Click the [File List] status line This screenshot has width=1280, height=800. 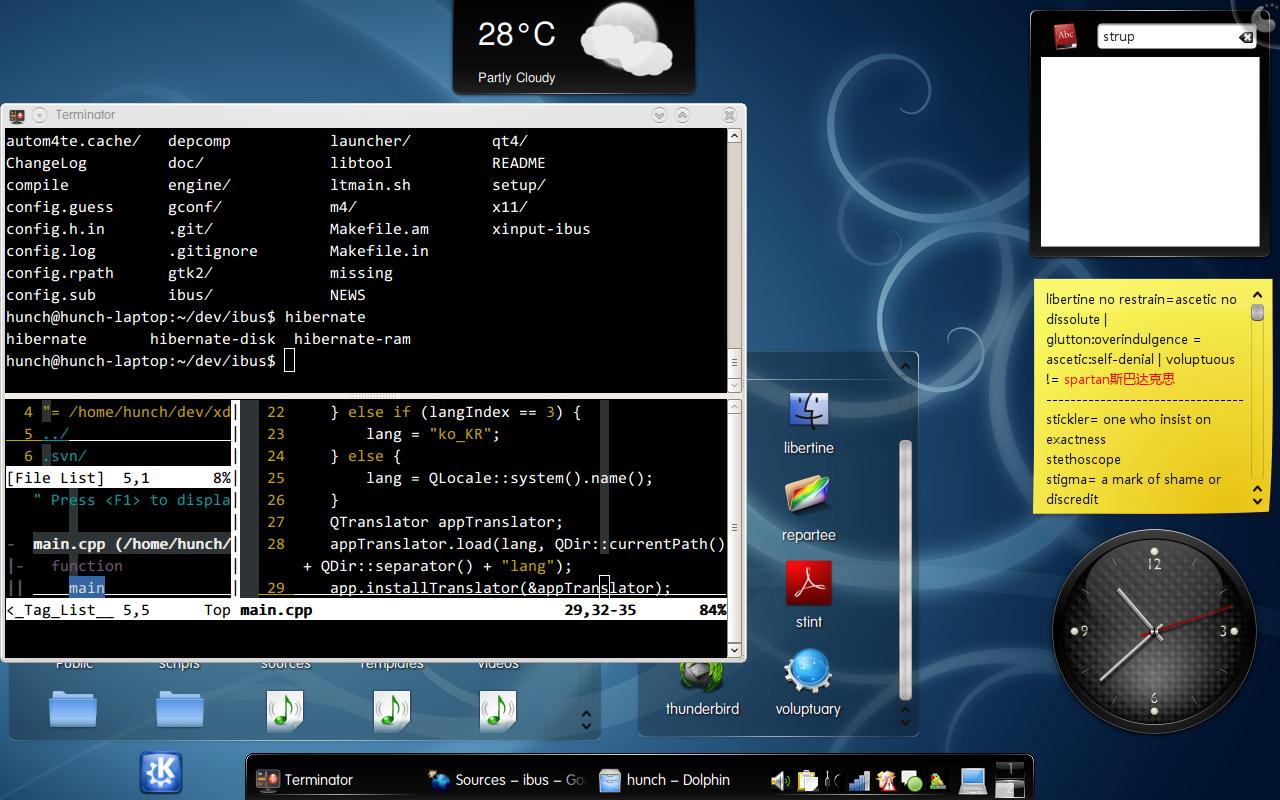point(119,478)
